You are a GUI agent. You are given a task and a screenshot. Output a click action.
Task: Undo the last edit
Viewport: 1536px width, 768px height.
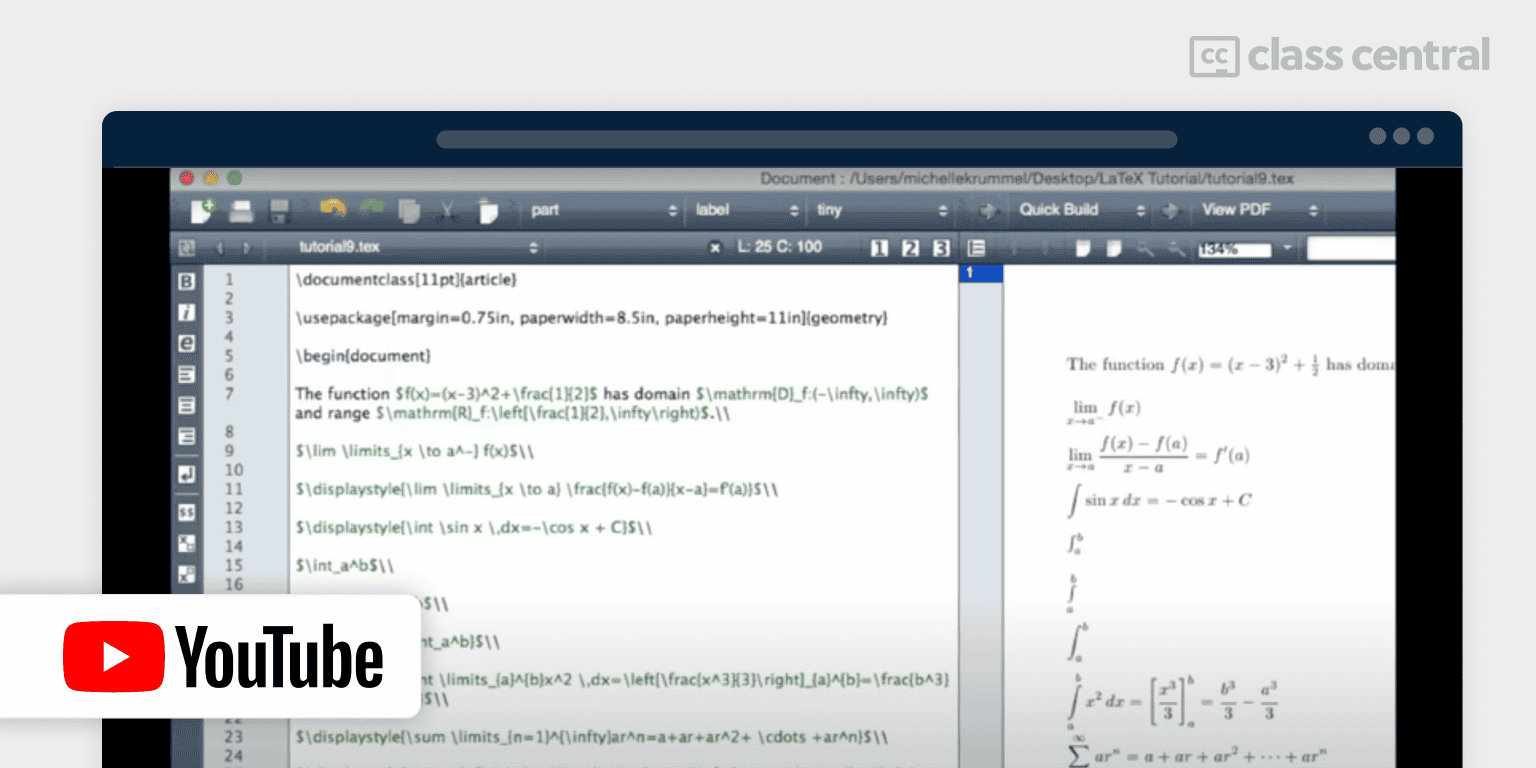[x=332, y=210]
